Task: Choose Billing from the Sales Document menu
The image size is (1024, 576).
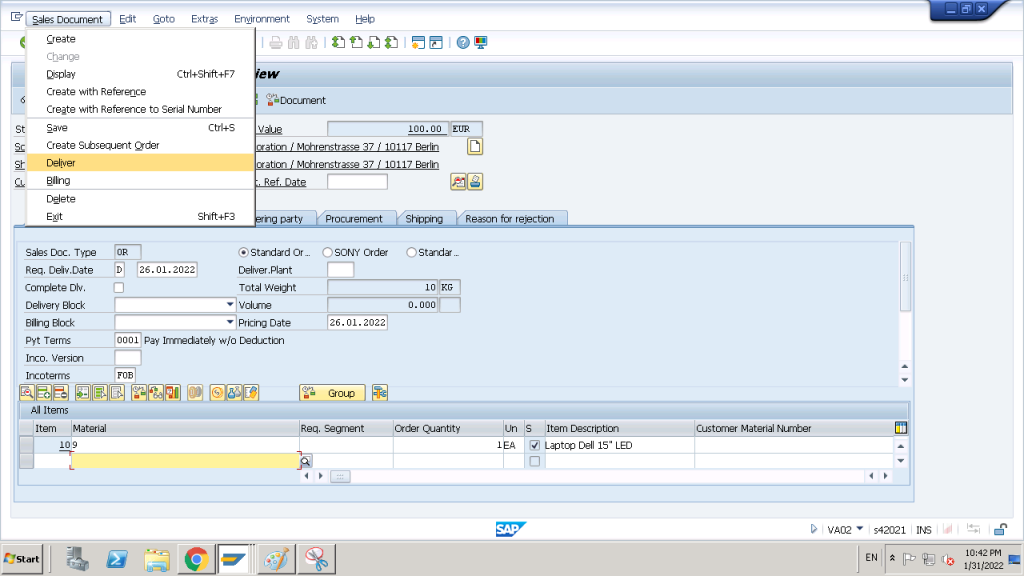Action: pyautogui.click(x=140, y=180)
